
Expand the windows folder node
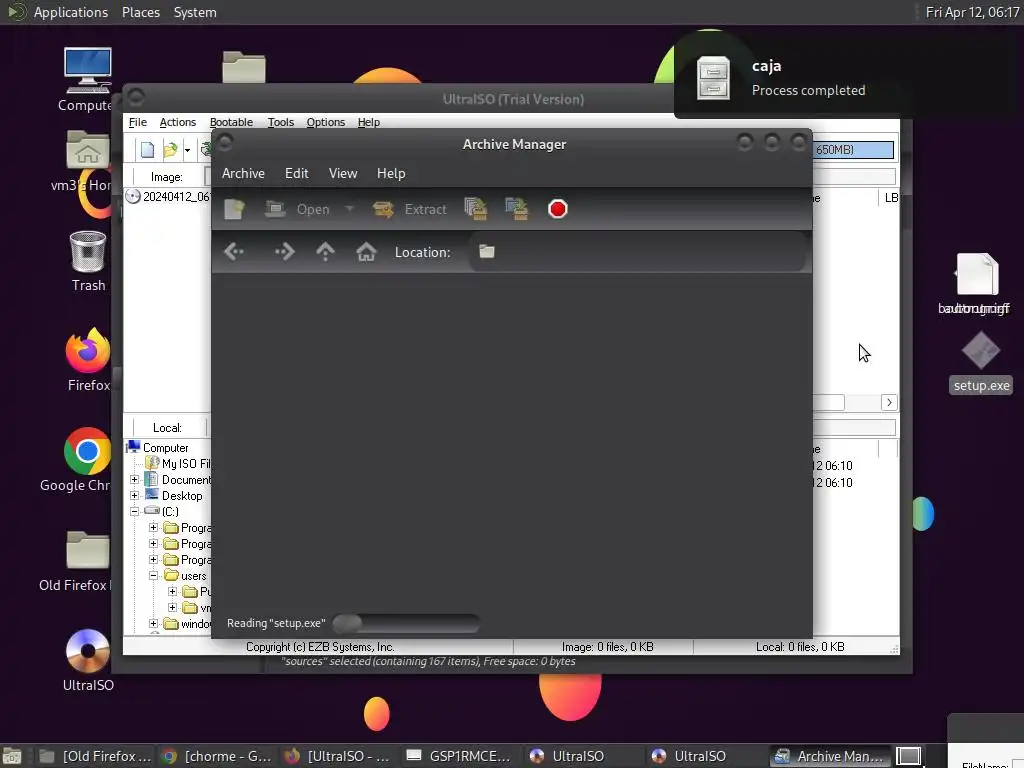tap(153, 624)
